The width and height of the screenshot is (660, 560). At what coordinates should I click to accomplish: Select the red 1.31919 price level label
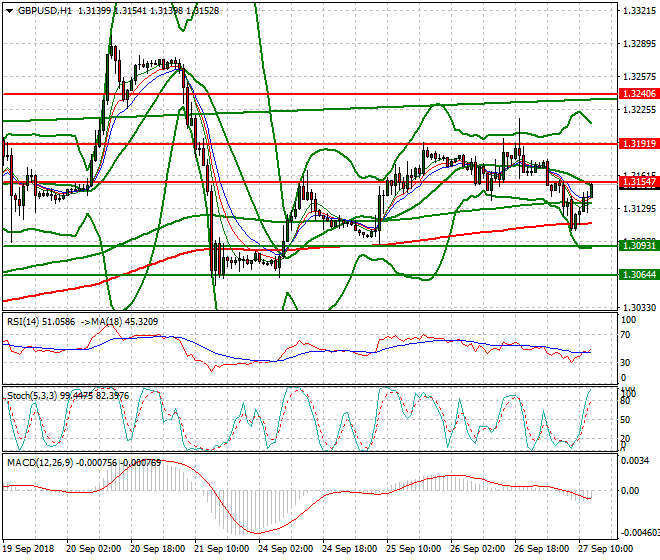(639, 144)
